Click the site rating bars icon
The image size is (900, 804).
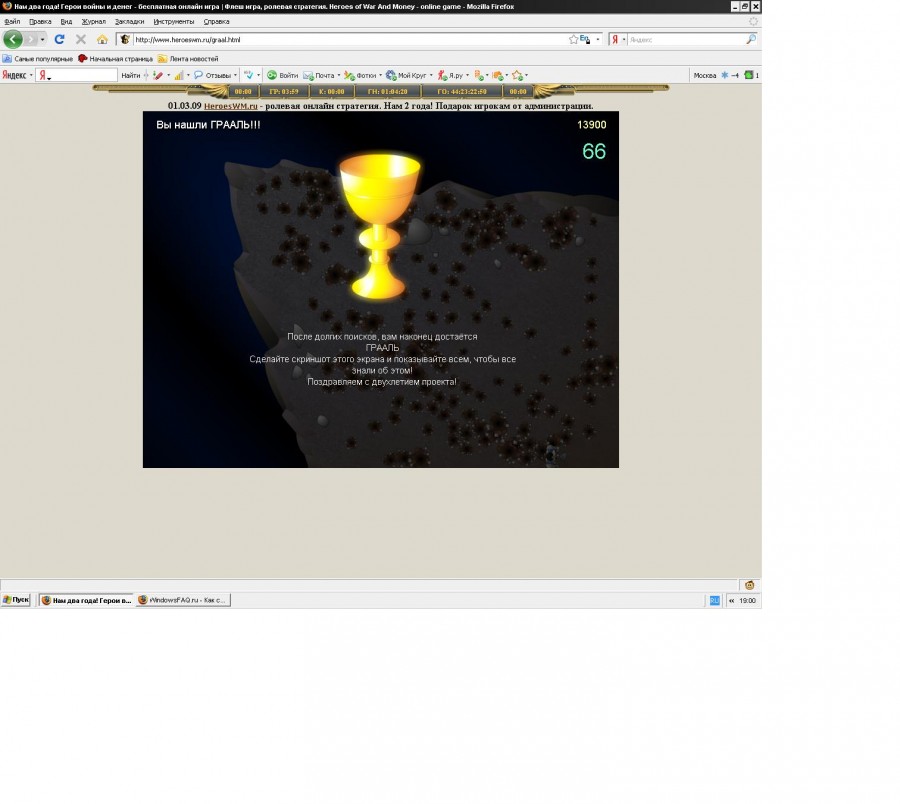pos(179,75)
